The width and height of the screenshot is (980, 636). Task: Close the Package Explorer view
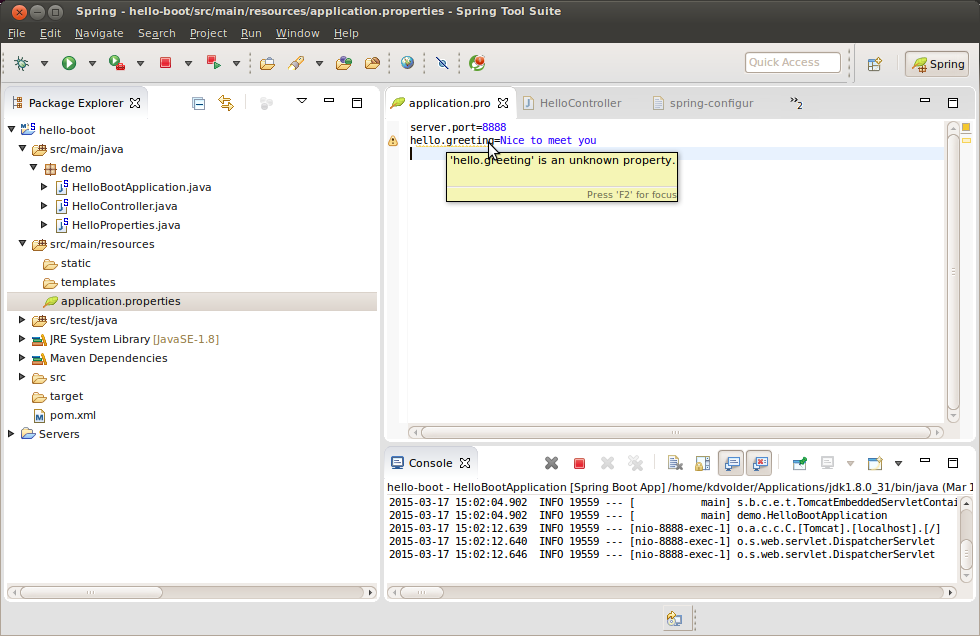click(135, 103)
